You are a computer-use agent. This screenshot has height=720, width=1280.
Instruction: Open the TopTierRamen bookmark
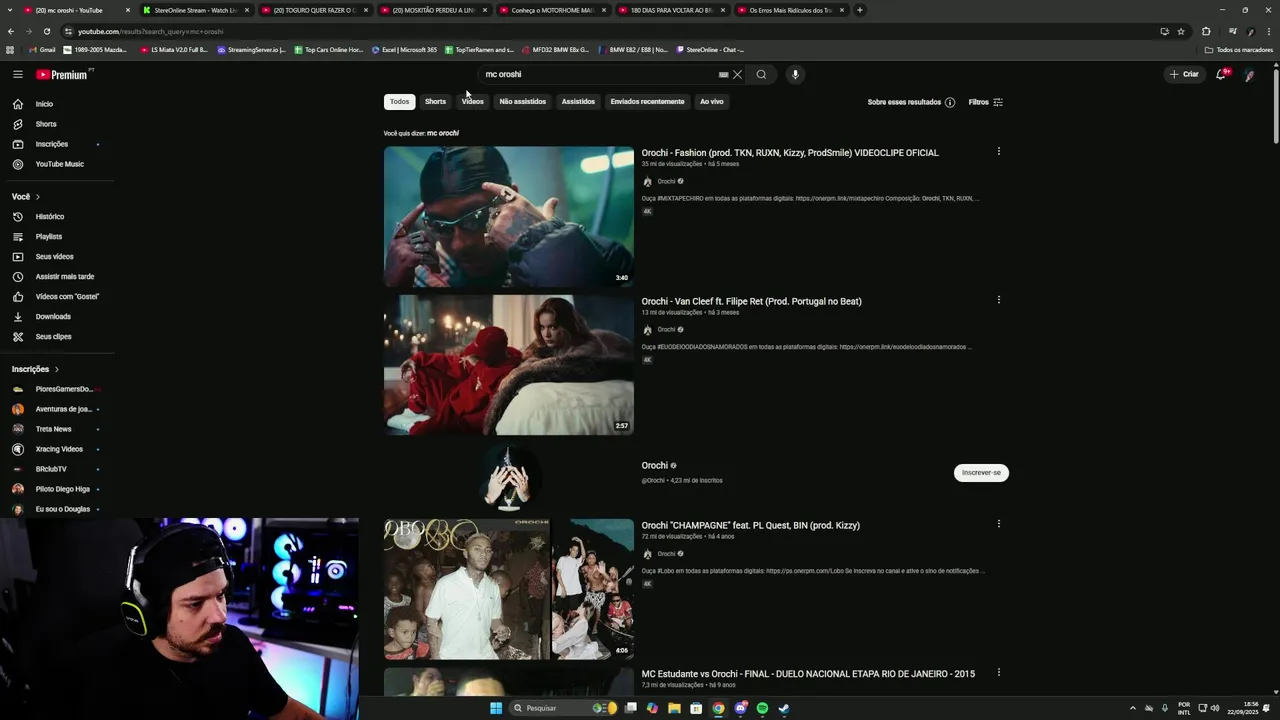point(479,49)
